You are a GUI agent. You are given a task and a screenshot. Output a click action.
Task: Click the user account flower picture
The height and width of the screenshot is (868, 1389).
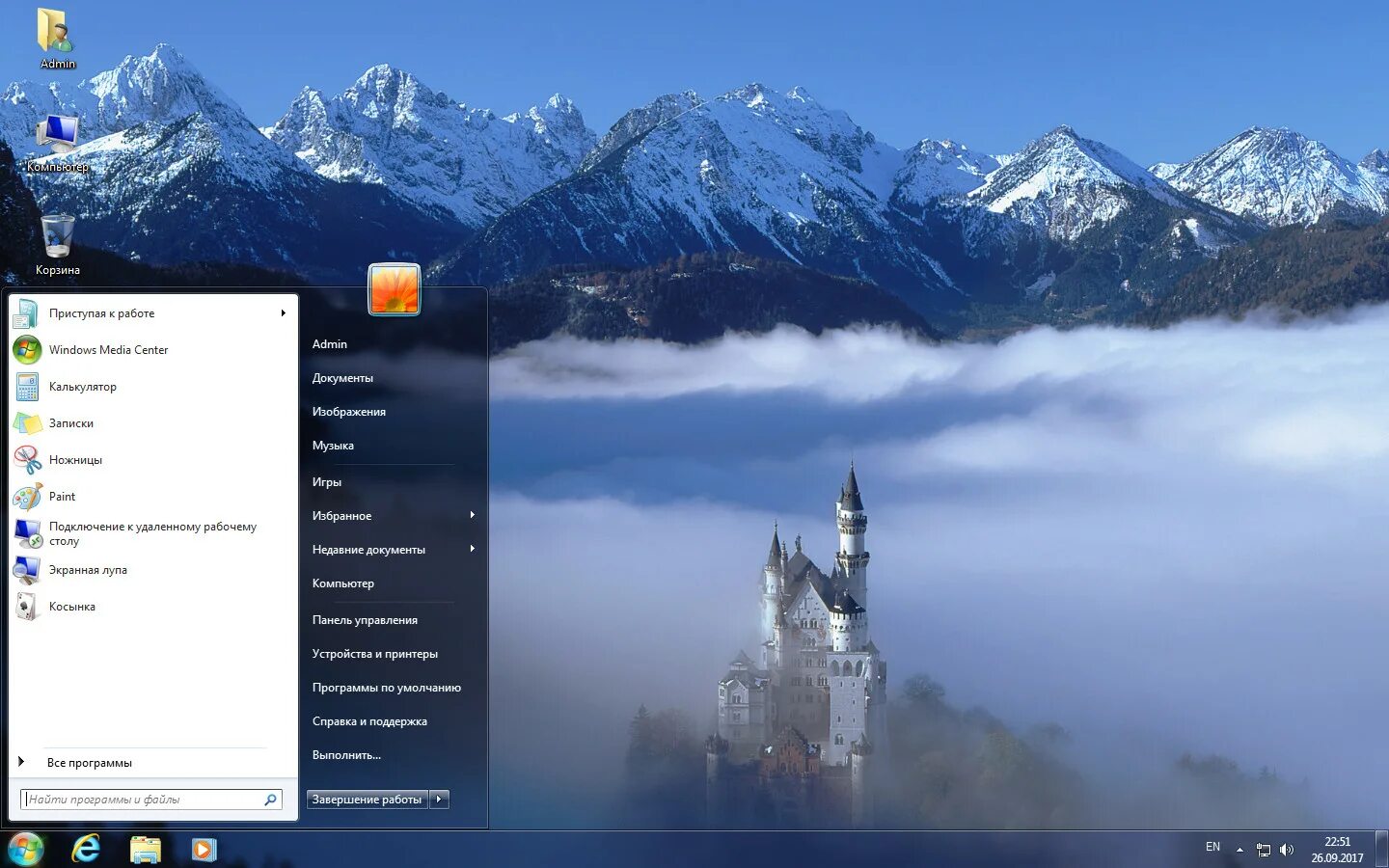pos(395,289)
